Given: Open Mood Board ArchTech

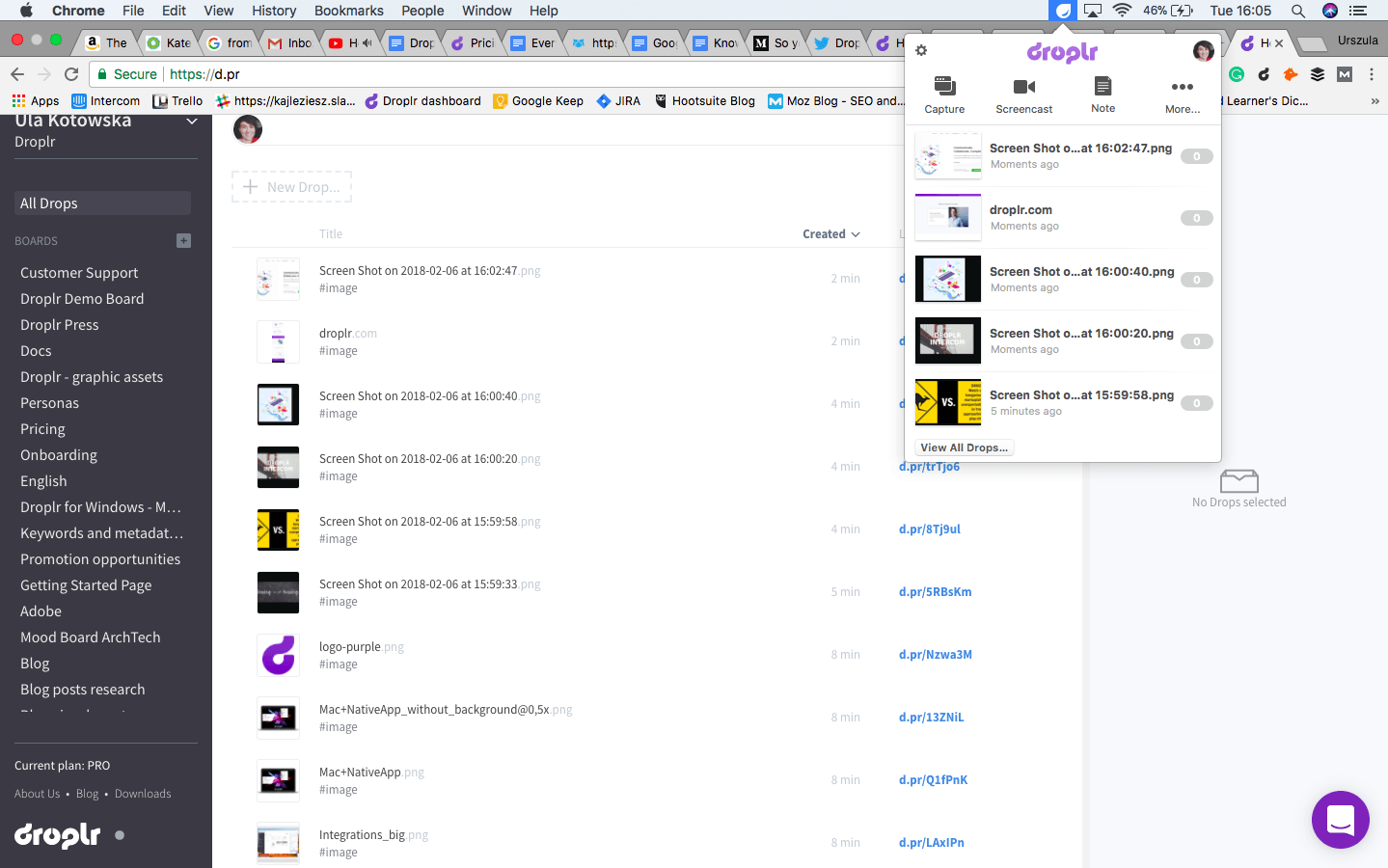Looking at the screenshot, I should (91, 637).
